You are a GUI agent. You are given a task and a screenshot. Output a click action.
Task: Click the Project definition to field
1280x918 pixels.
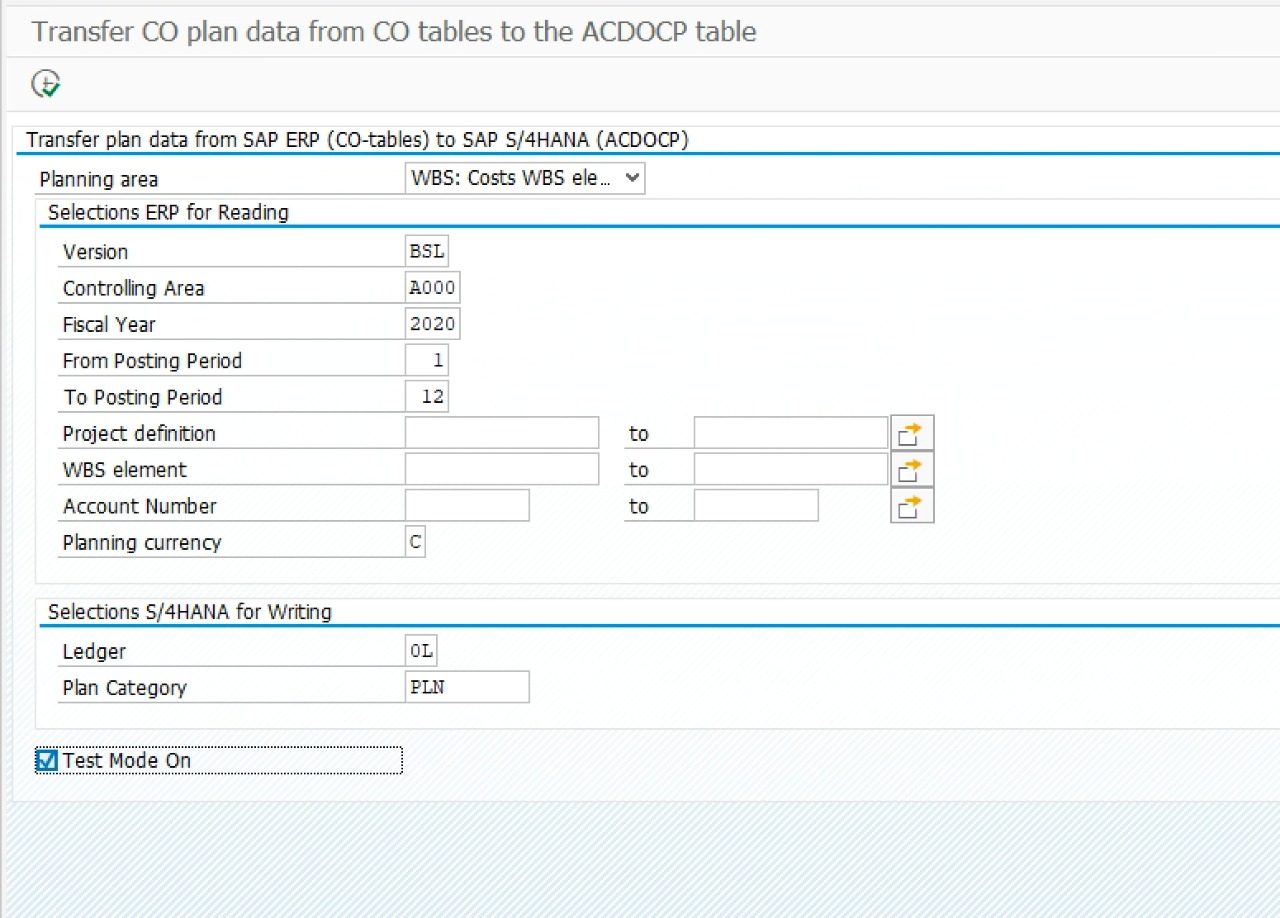click(791, 433)
